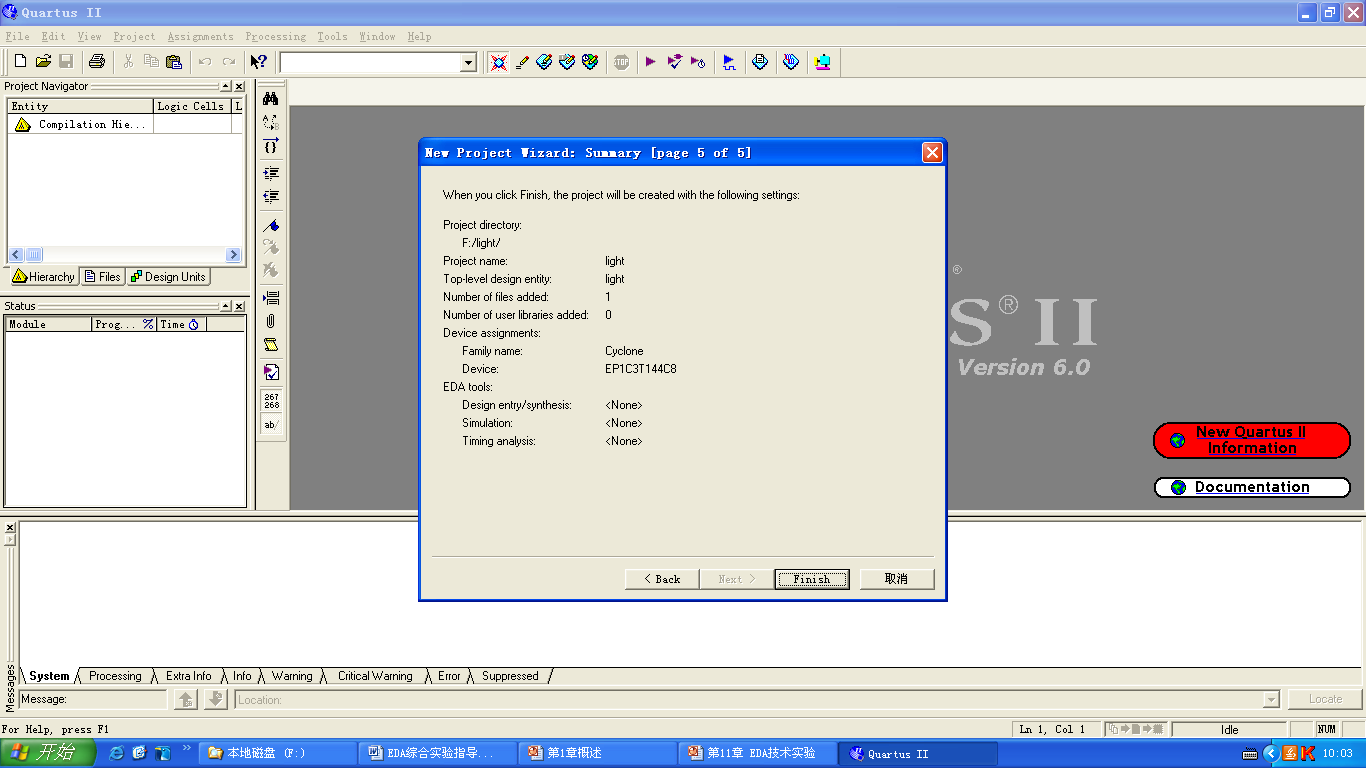
Task: Click the Start Analysis & Synthesis icon
Action: (675, 62)
